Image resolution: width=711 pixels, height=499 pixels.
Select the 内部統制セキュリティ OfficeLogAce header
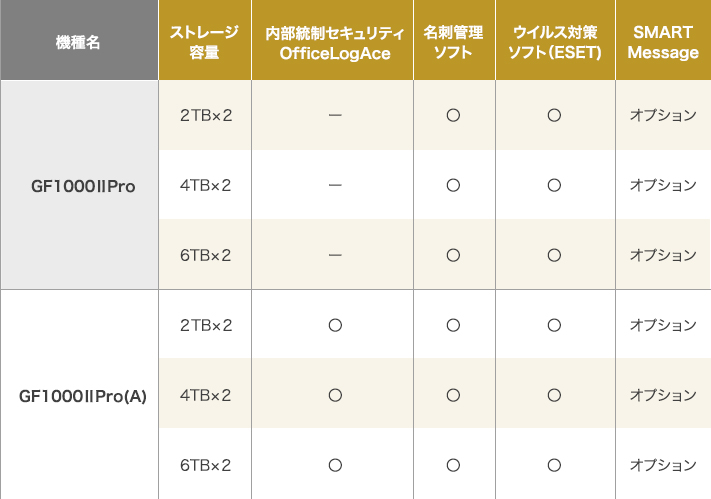click(335, 43)
